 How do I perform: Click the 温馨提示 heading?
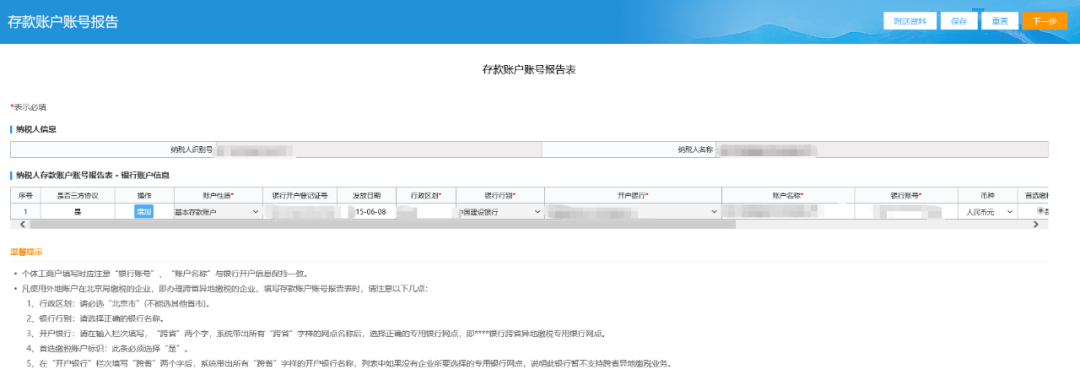coord(25,251)
